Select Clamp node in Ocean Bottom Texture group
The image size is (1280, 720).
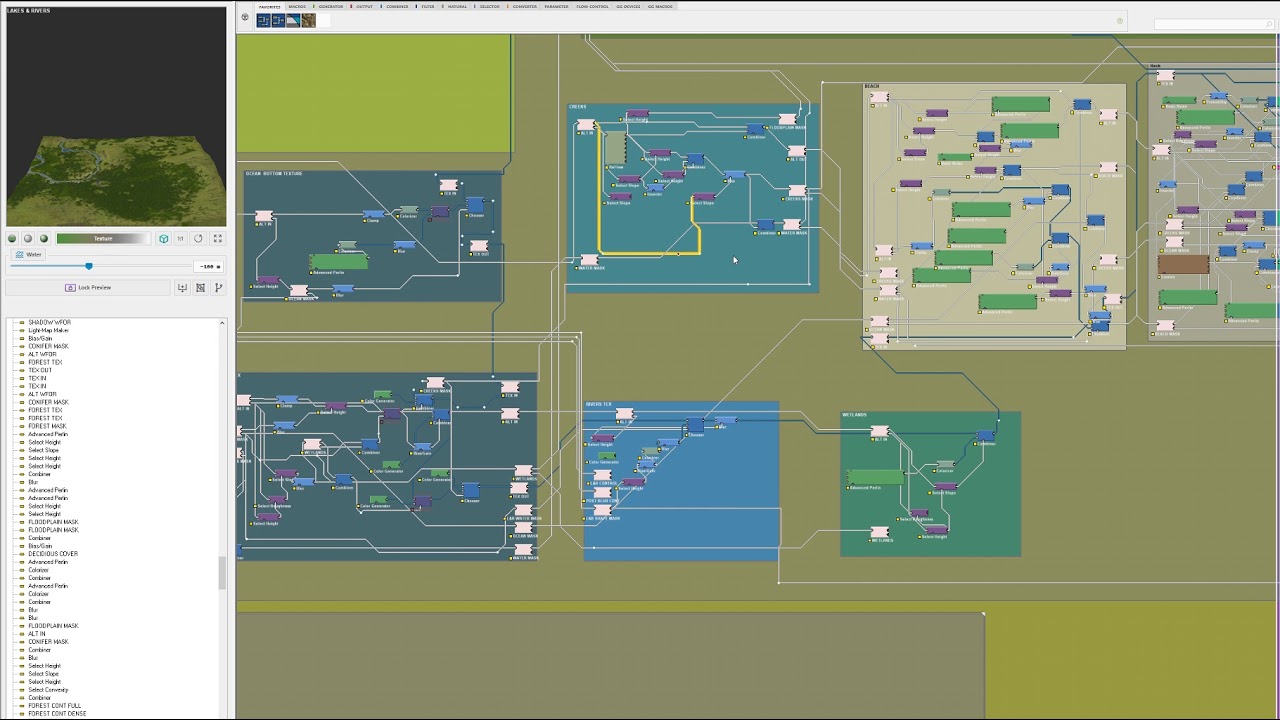(x=372, y=214)
